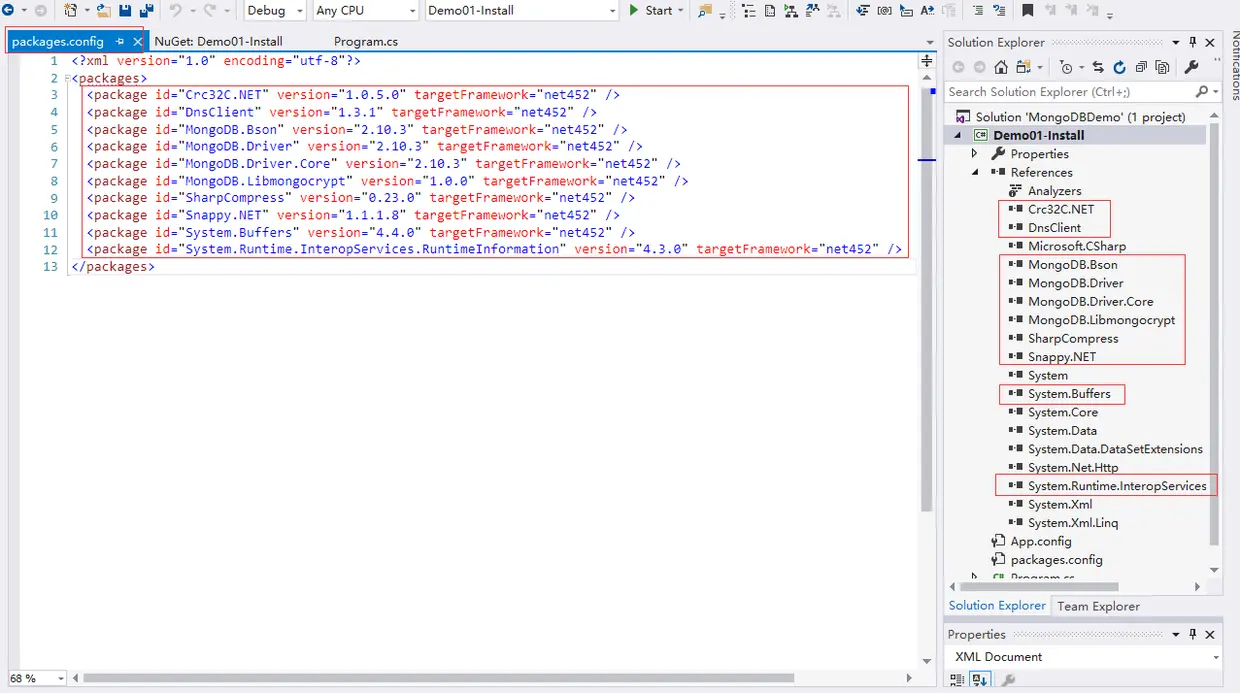The width and height of the screenshot is (1240, 693).
Task: Click the editor split-window handle icon
Action: click(927, 61)
